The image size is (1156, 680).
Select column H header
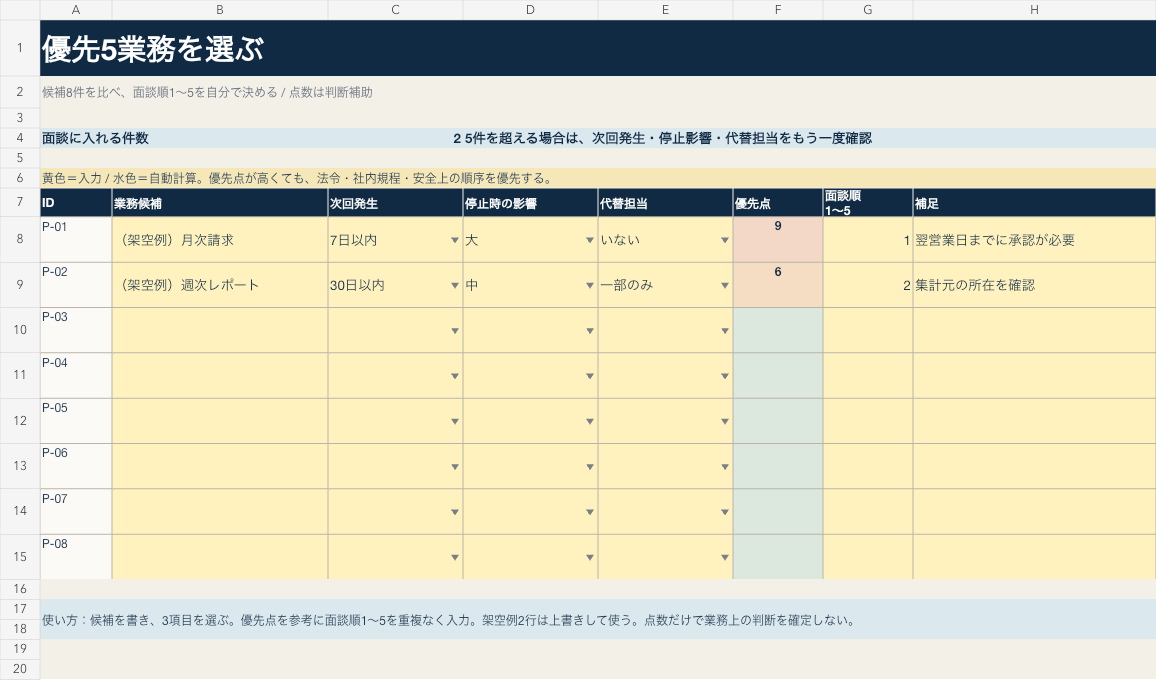(x=1034, y=10)
